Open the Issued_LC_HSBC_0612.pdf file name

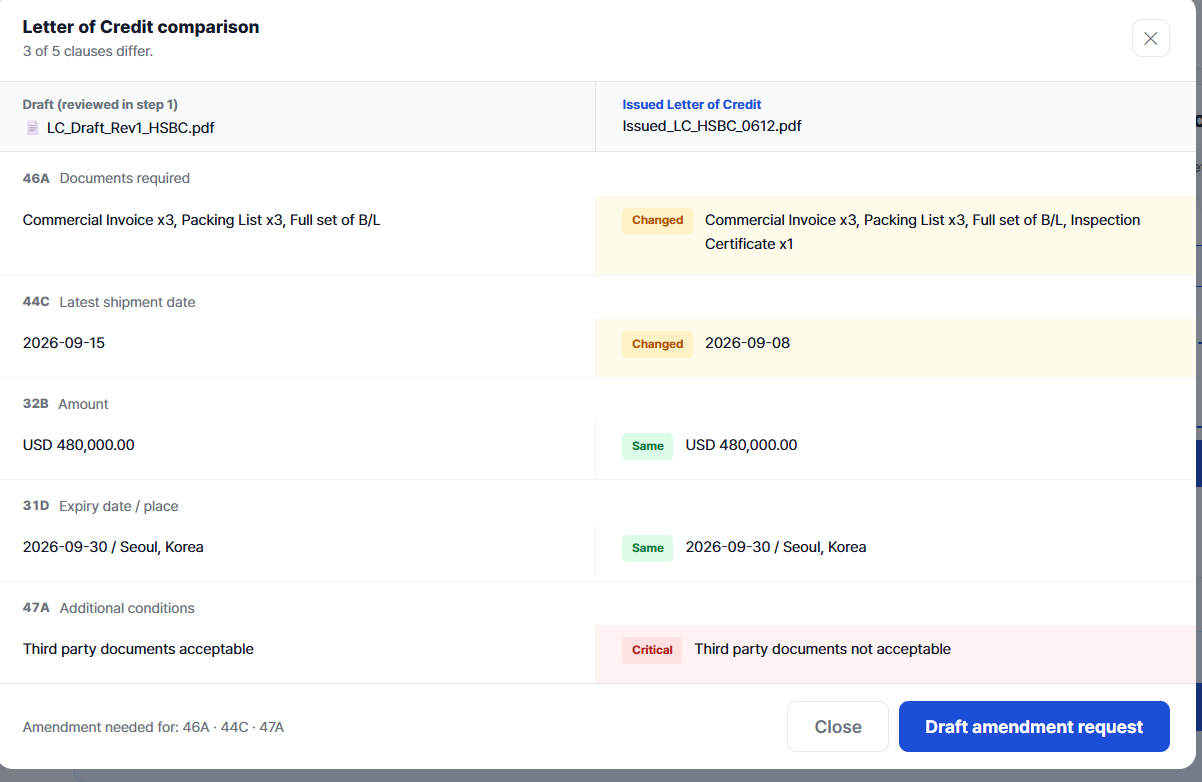tap(712, 126)
